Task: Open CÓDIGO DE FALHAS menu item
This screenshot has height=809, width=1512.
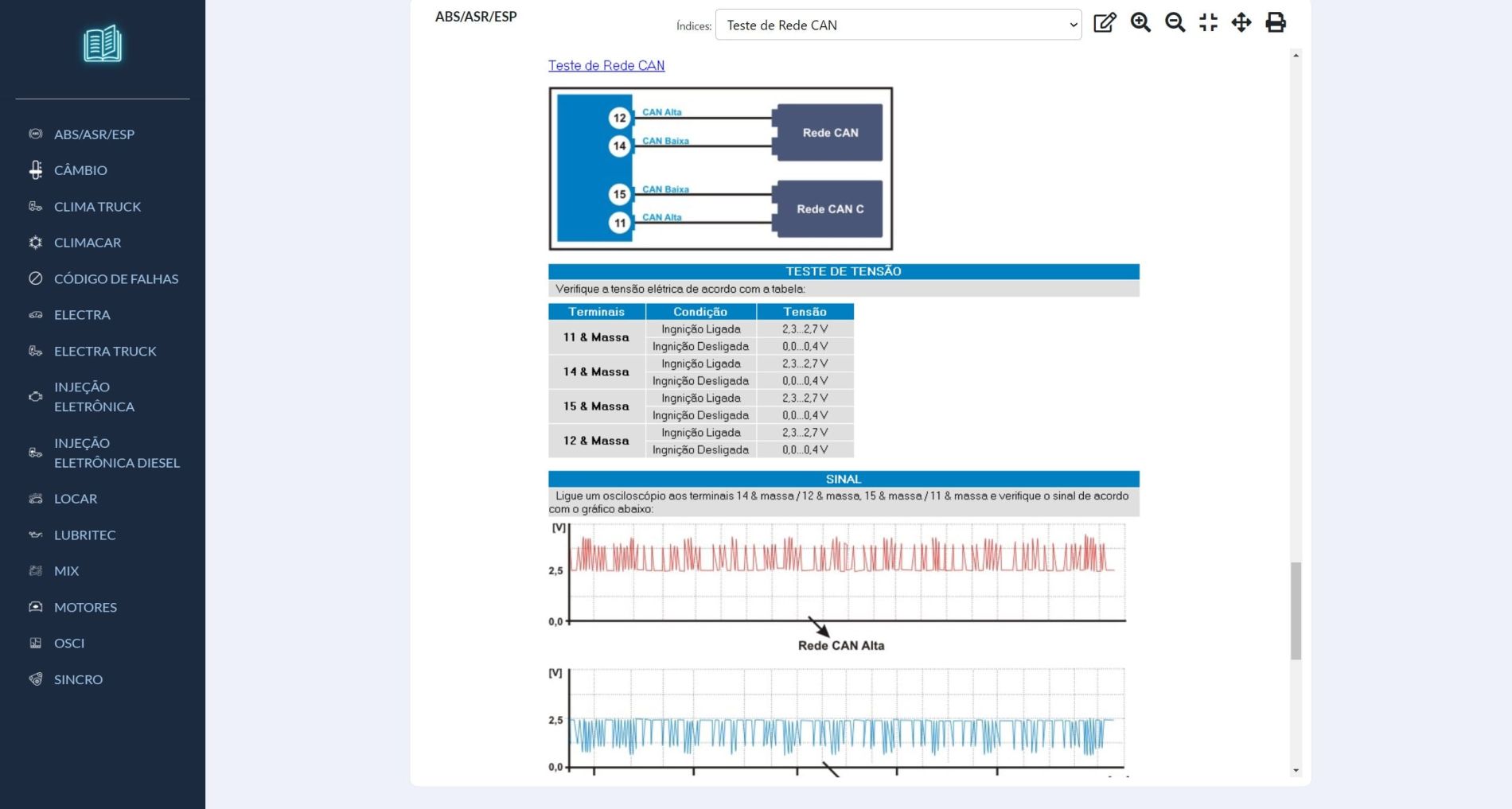Action: (x=115, y=279)
